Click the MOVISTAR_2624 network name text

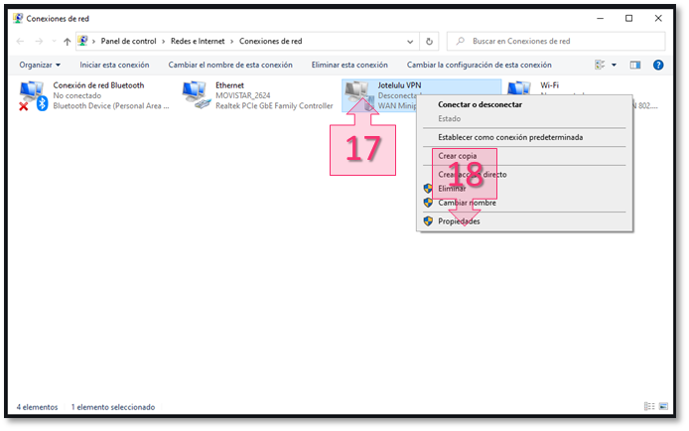coord(243,95)
